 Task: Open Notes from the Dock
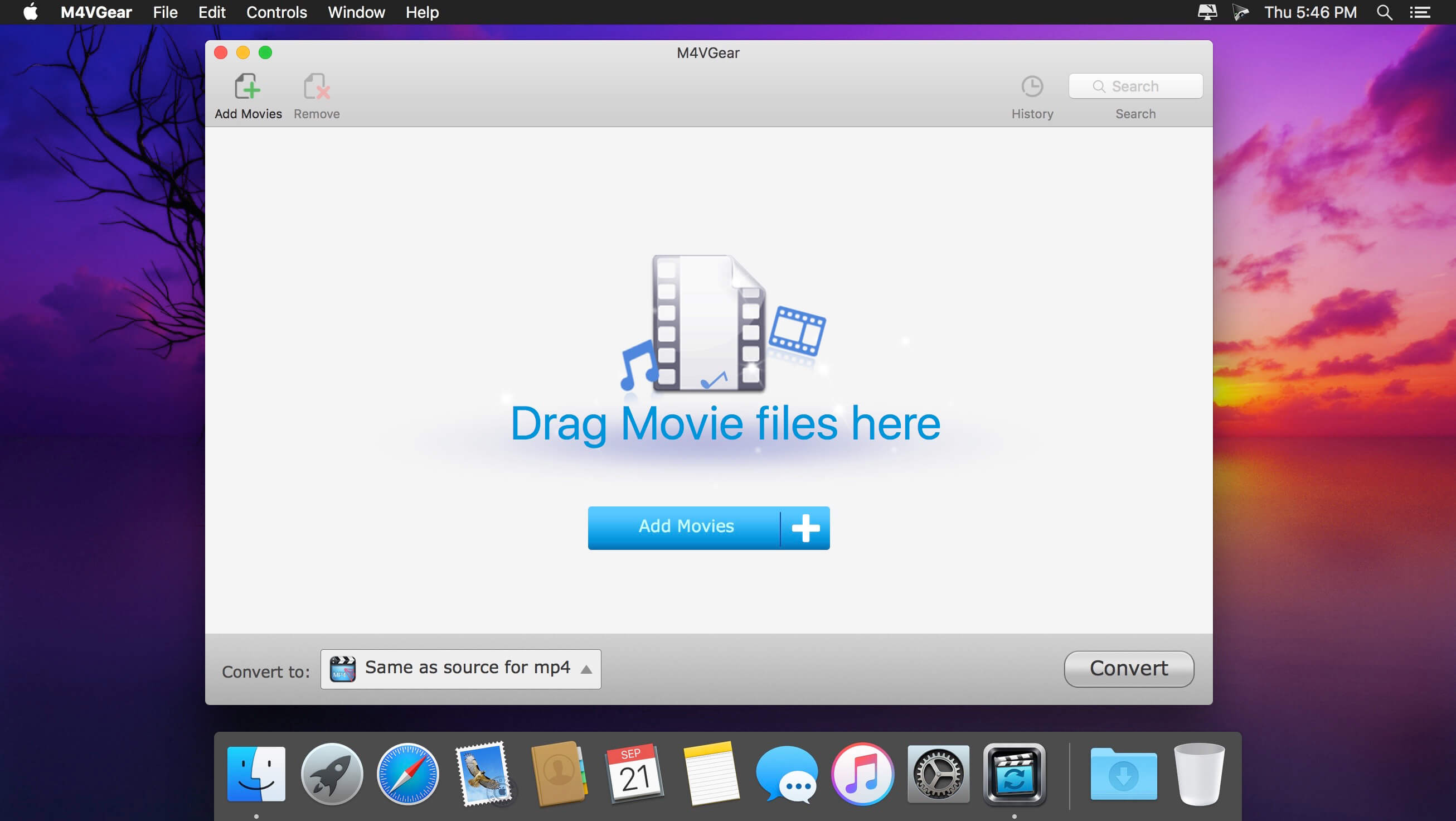point(711,774)
